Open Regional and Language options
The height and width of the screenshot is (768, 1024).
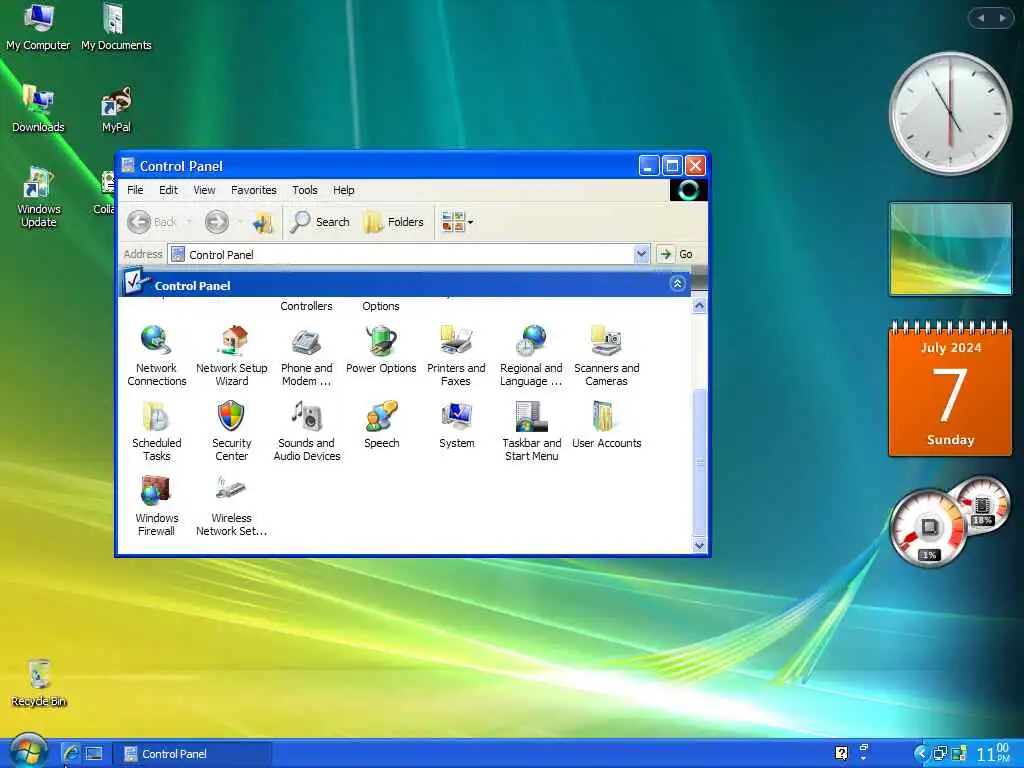[x=531, y=356]
